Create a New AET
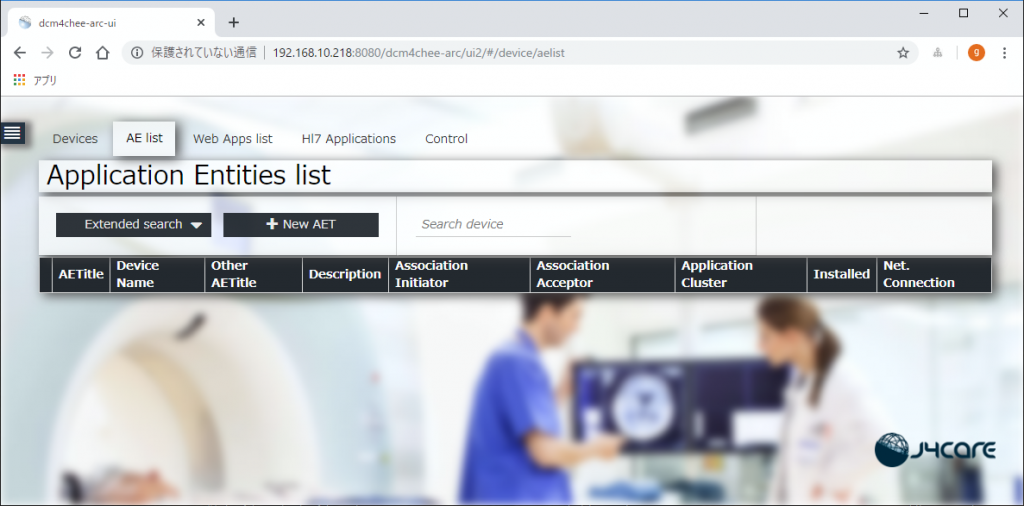This screenshot has height=506, width=1024. (x=301, y=225)
